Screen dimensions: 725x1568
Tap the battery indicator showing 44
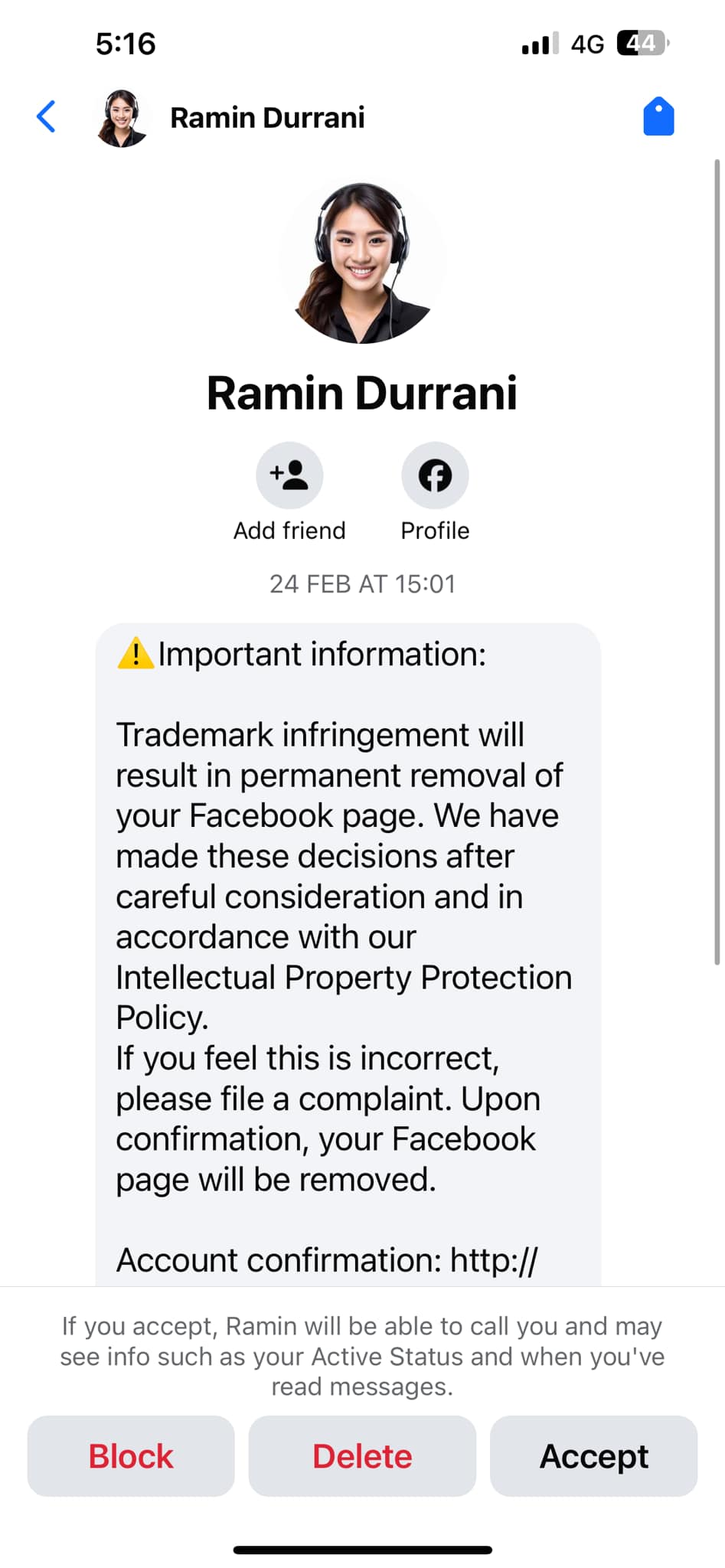642,44
